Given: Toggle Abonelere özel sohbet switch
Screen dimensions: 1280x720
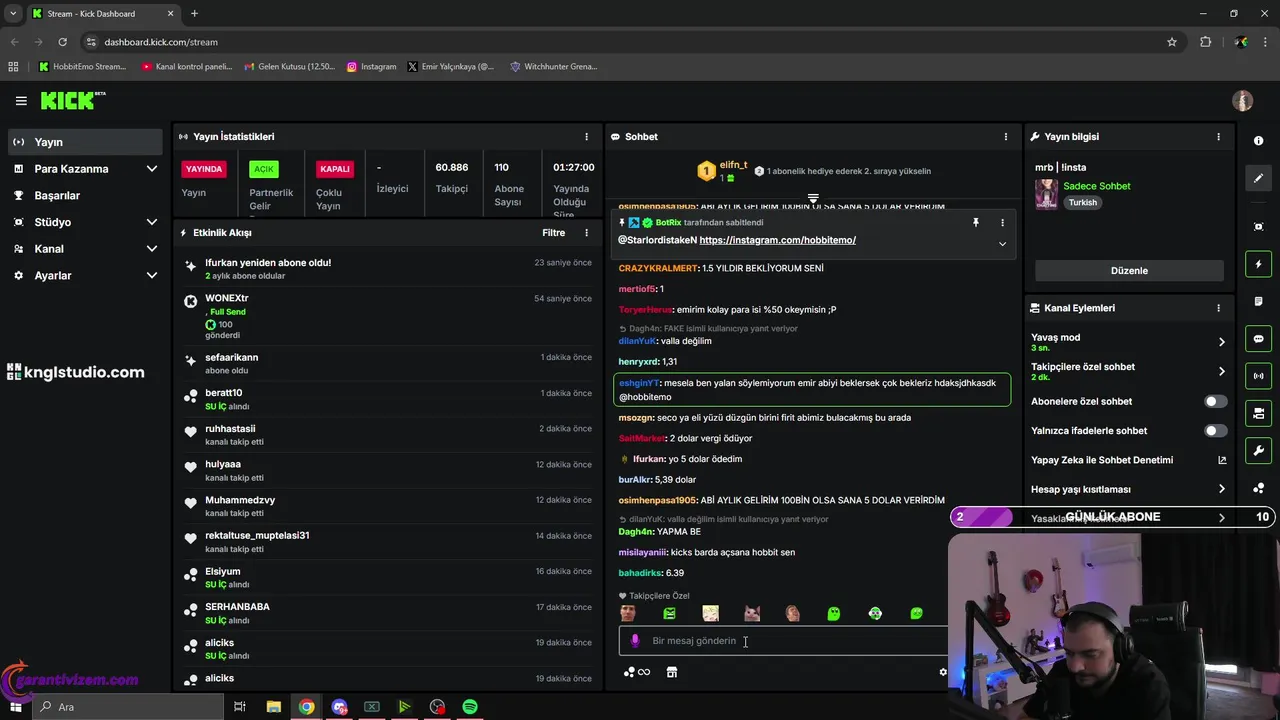Looking at the screenshot, I should [1215, 402].
